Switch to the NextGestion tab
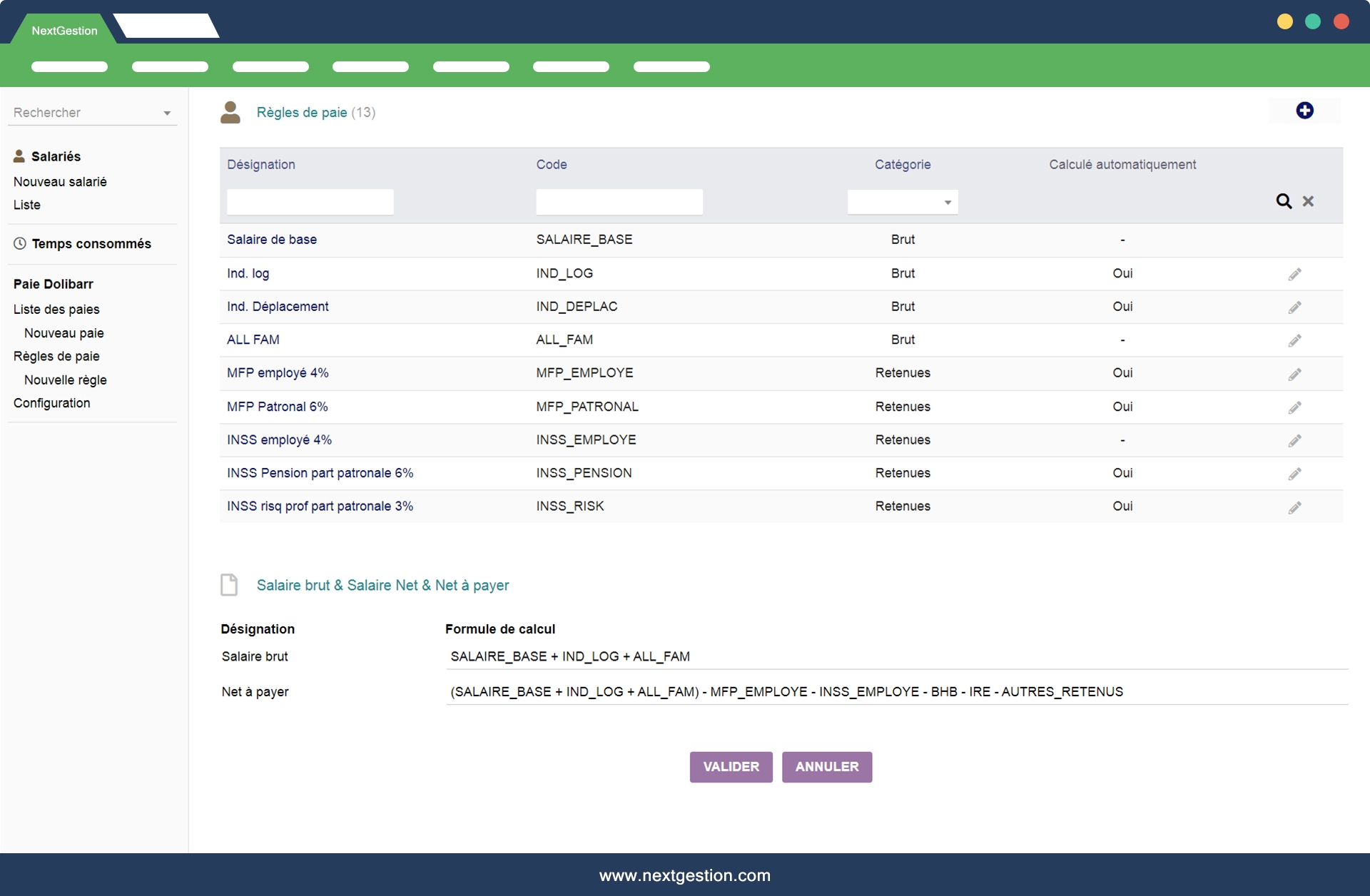 coord(64,31)
